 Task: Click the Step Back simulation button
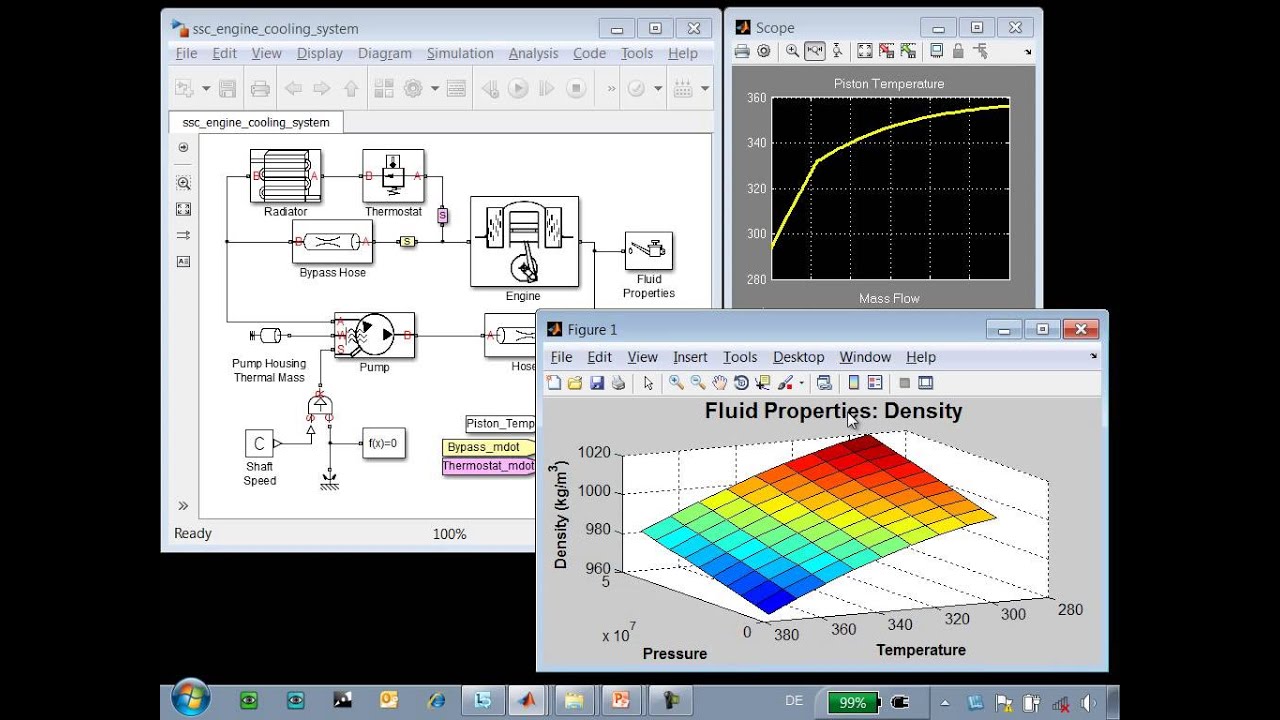(490, 89)
